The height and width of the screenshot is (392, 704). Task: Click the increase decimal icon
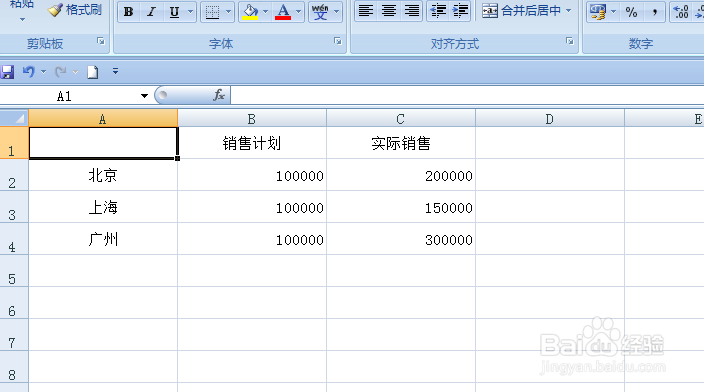click(681, 12)
